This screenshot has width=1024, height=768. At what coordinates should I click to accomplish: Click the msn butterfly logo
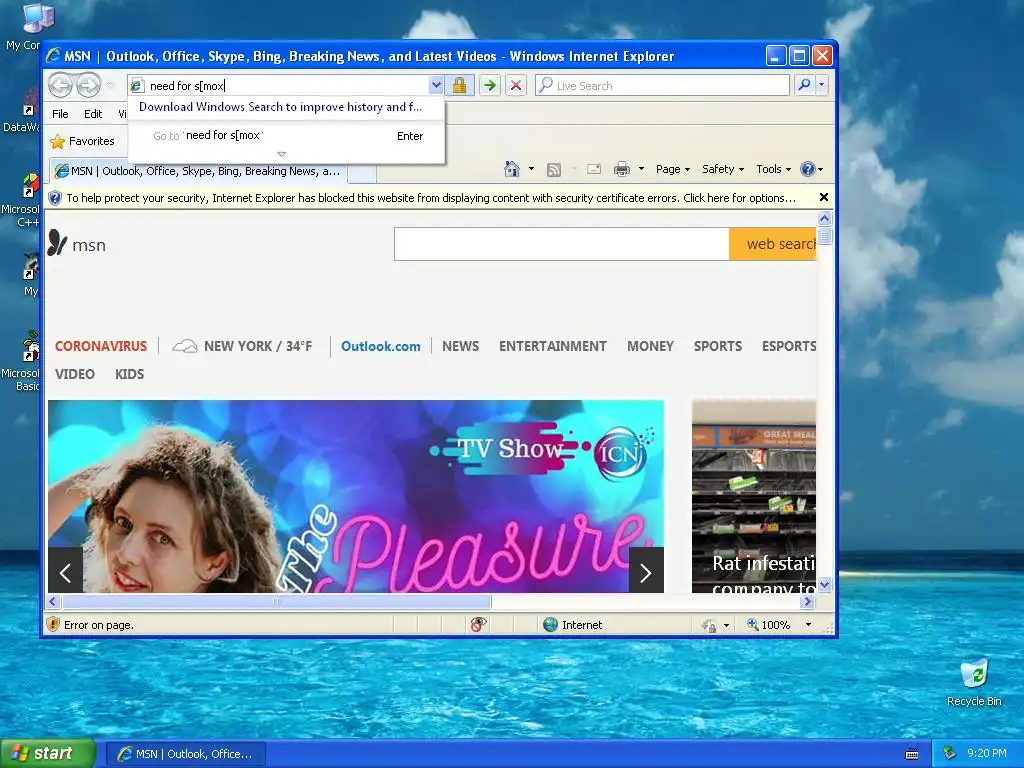coord(57,243)
